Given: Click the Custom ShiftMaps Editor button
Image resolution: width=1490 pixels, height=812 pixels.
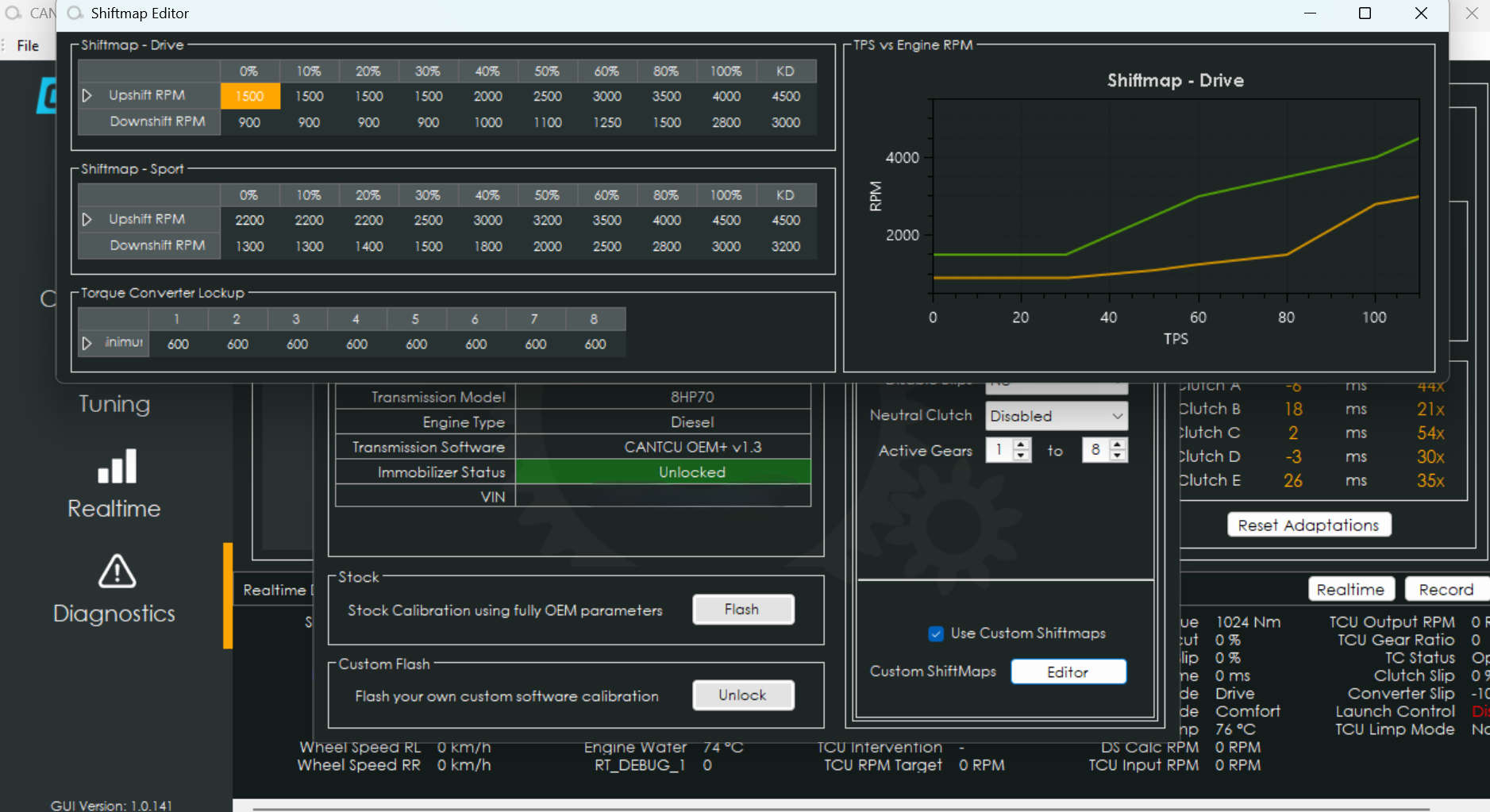Looking at the screenshot, I should tap(1068, 672).
